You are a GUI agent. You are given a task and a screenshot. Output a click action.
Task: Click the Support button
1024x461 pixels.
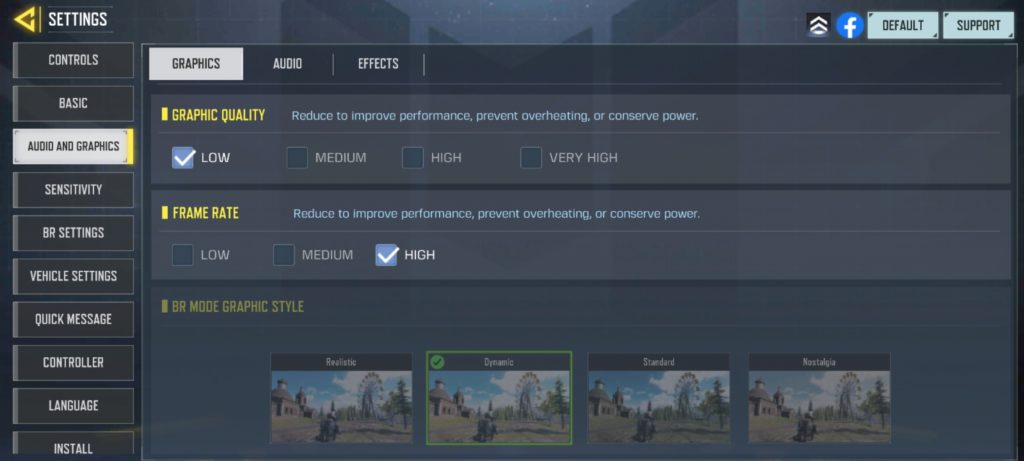[978, 25]
